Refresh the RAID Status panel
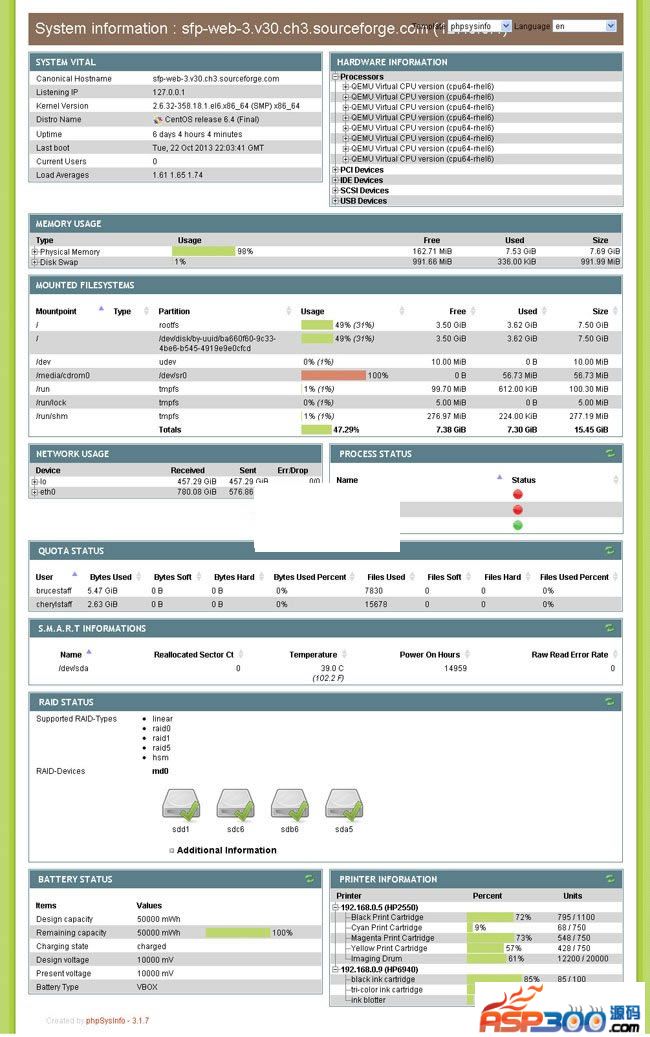 coord(609,701)
